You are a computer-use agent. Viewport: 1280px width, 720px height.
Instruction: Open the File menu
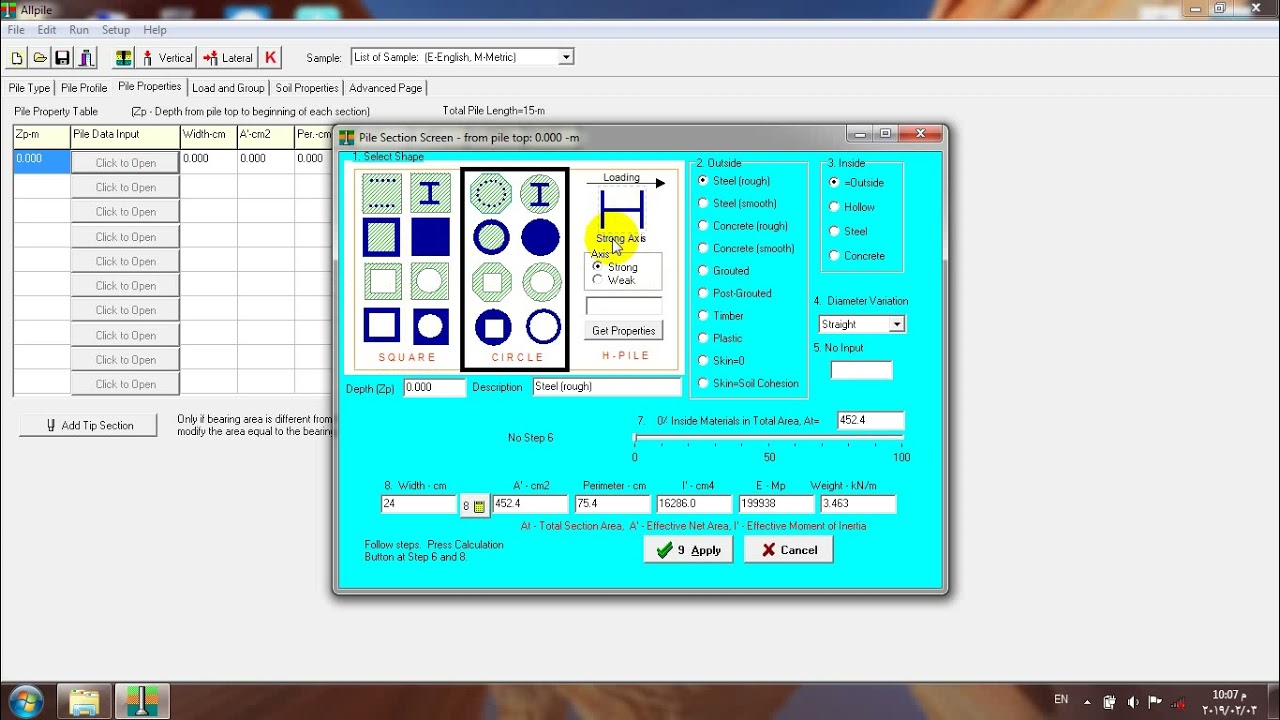(16, 30)
